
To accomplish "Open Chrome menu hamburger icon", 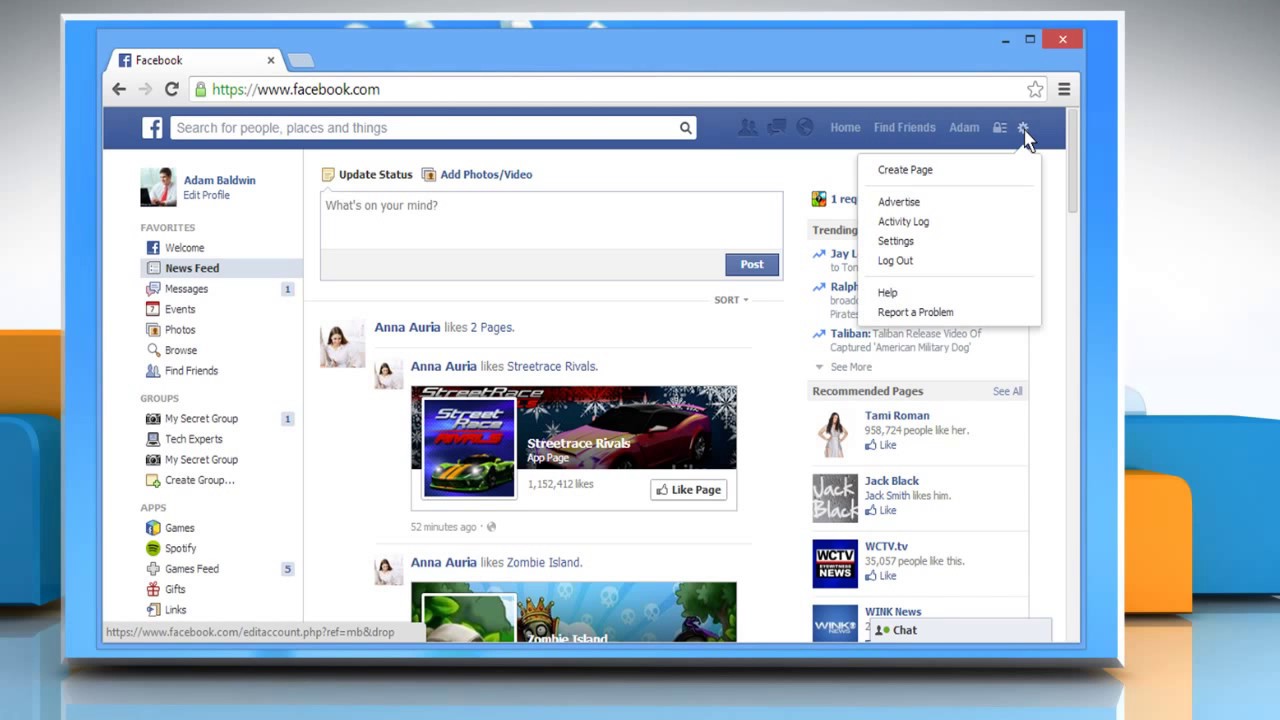I will click(1064, 89).
